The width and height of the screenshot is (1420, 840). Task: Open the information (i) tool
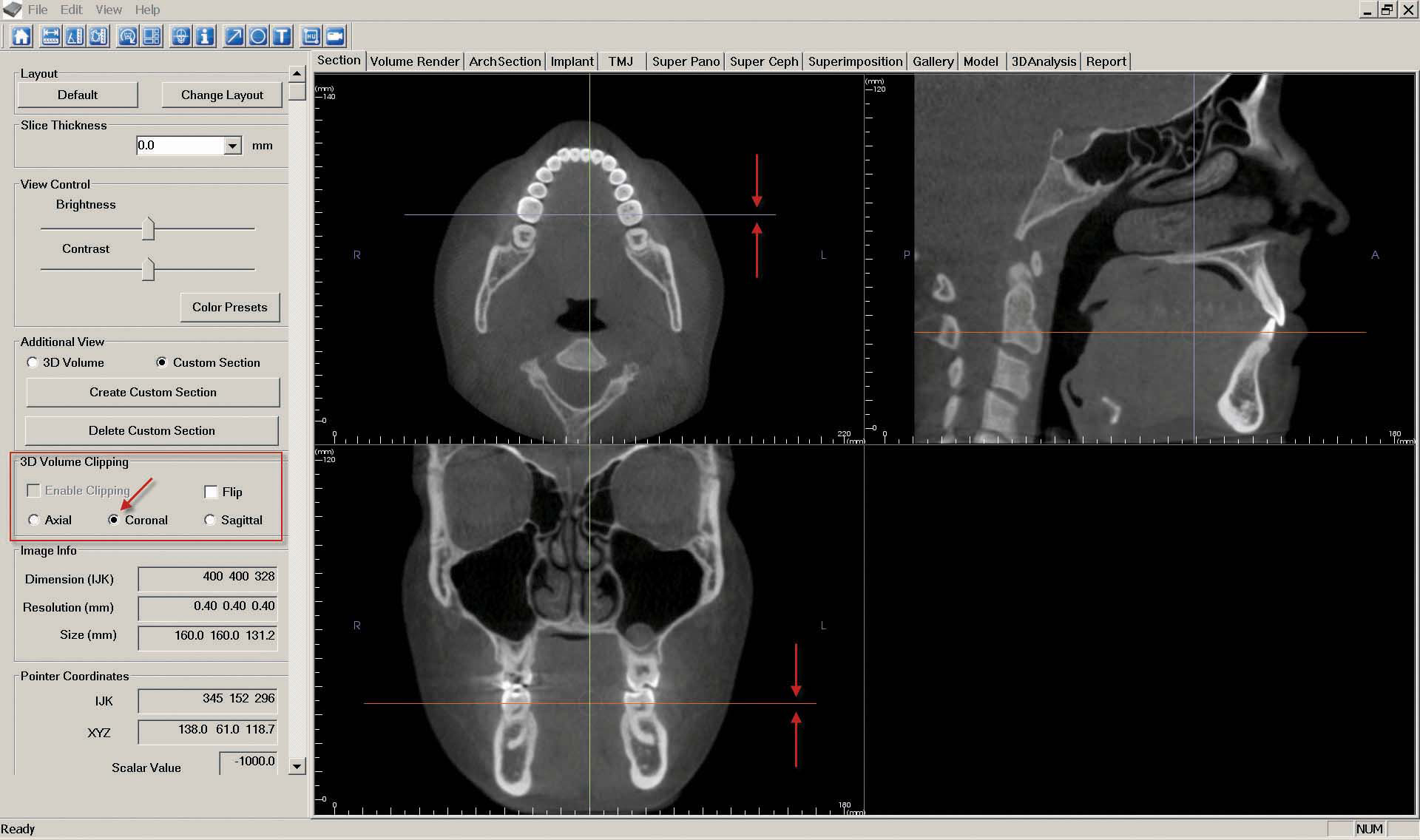tap(205, 36)
